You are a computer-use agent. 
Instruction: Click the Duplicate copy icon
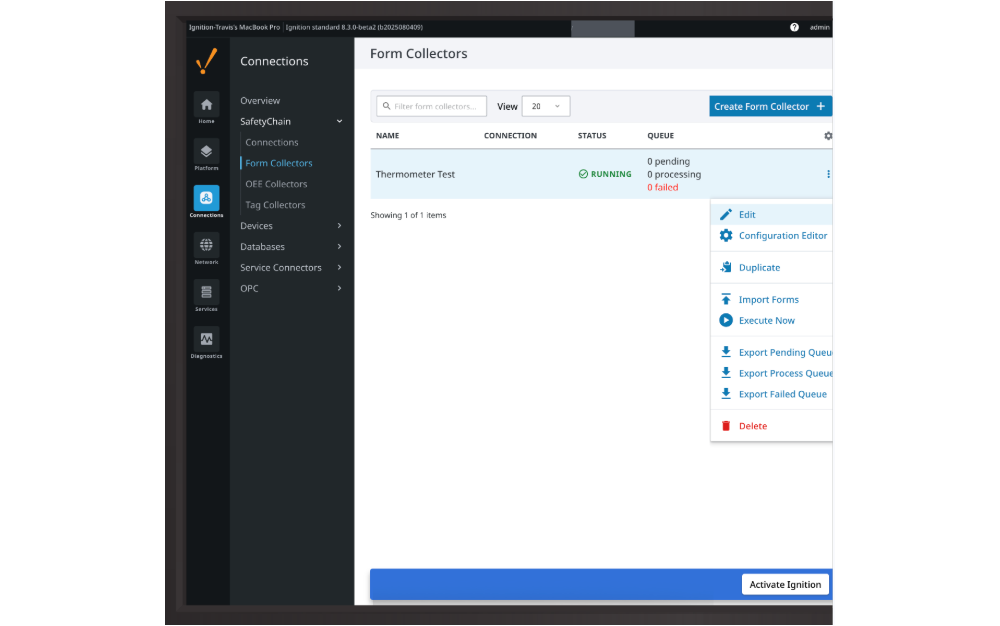tap(726, 267)
